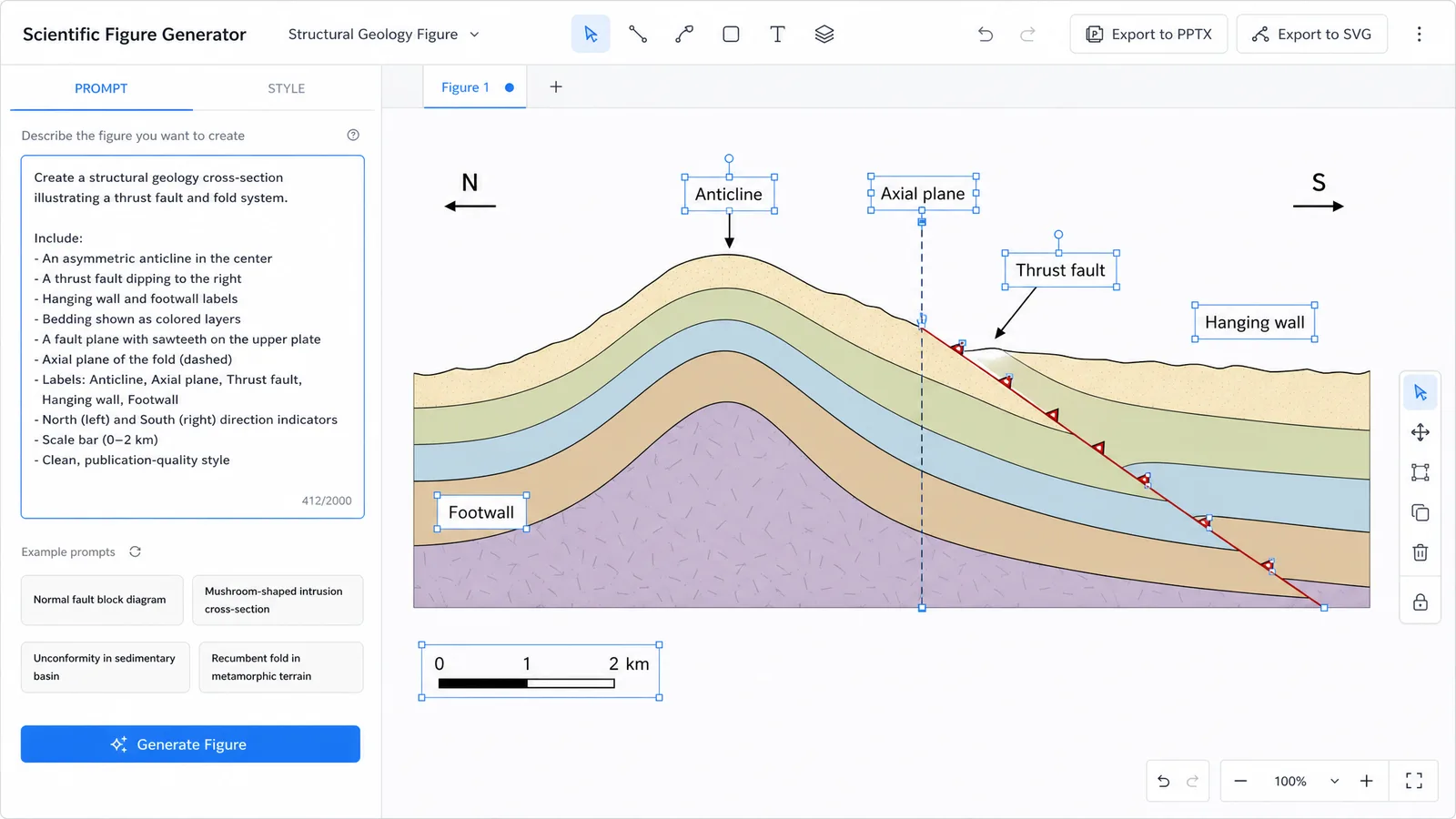
Task: Click the 412/2000 character counter
Action: tap(327, 500)
